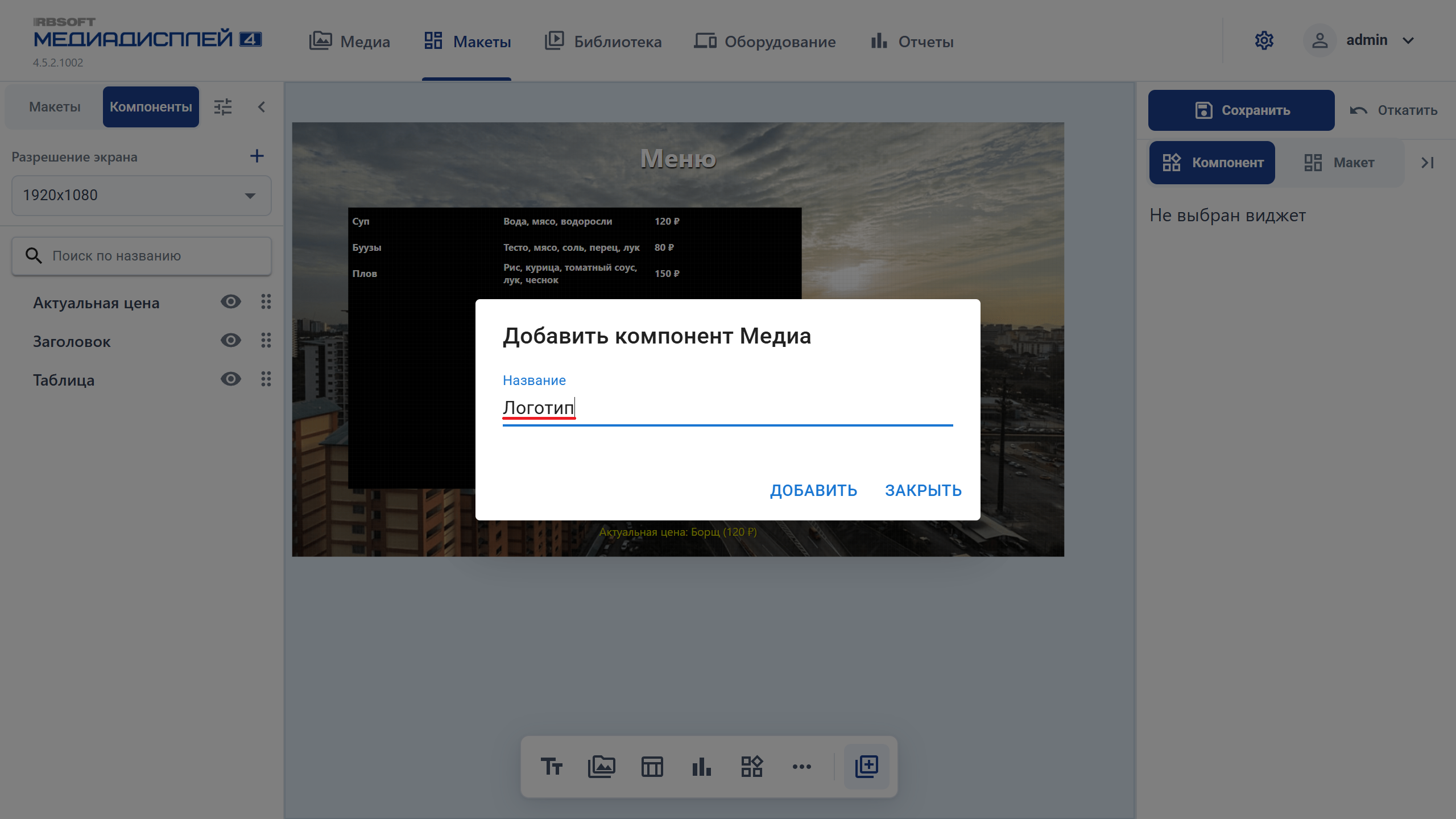Click the МедиаДисплей logo

[147, 34]
